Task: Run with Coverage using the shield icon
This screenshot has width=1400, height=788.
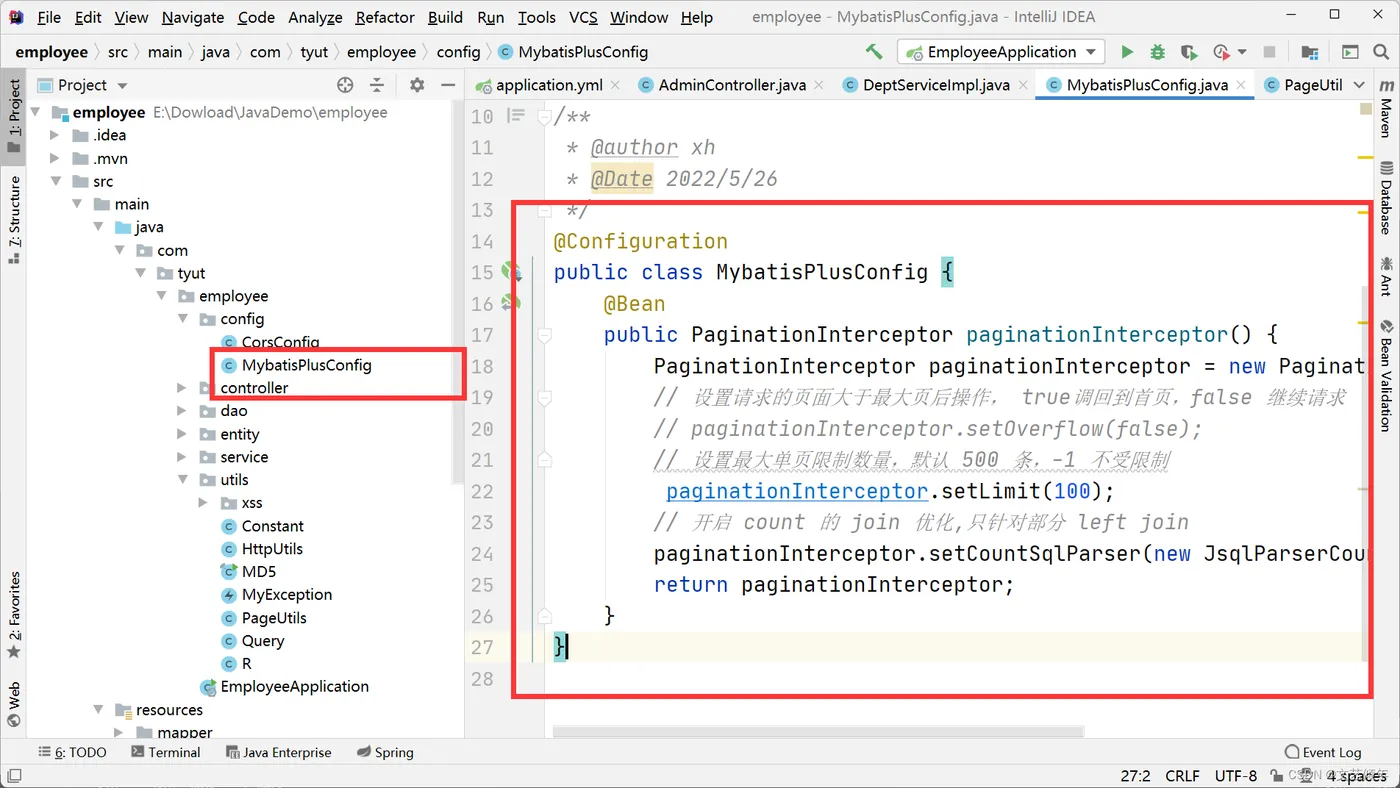Action: tap(1188, 52)
